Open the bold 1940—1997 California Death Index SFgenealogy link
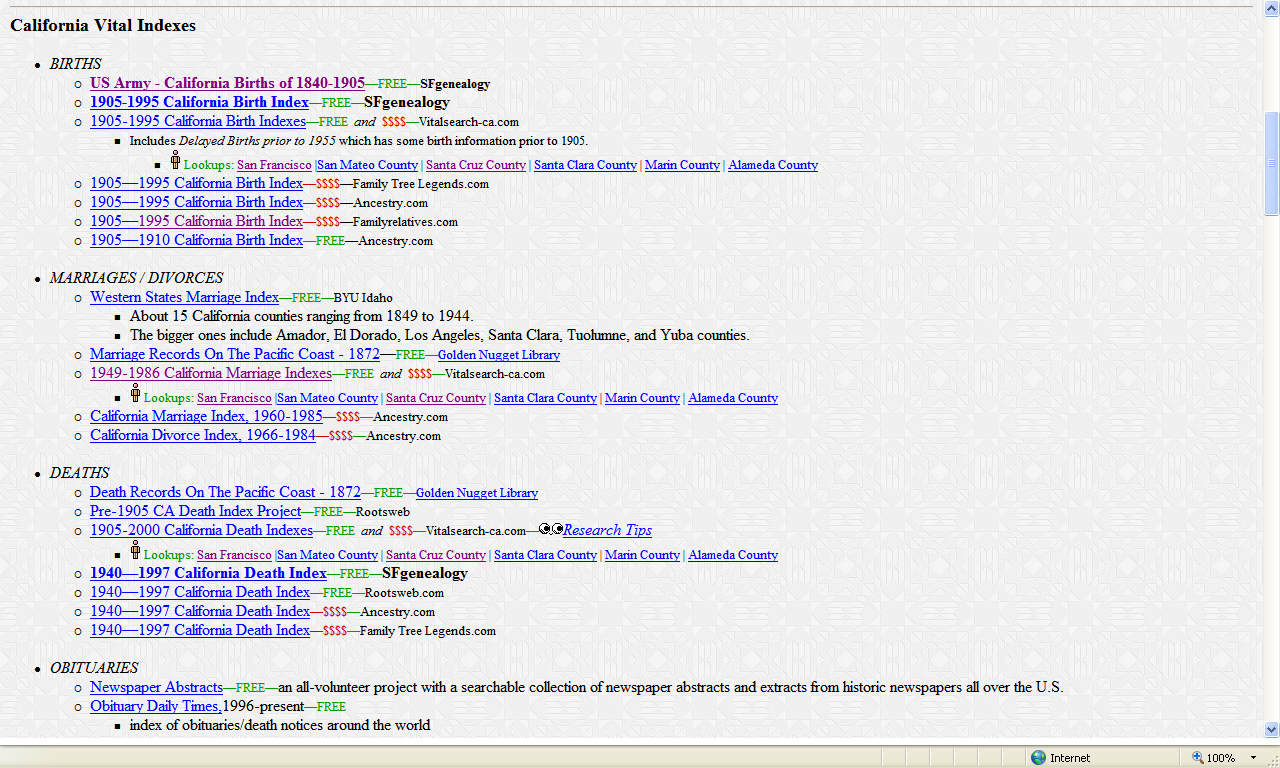 pos(208,573)
